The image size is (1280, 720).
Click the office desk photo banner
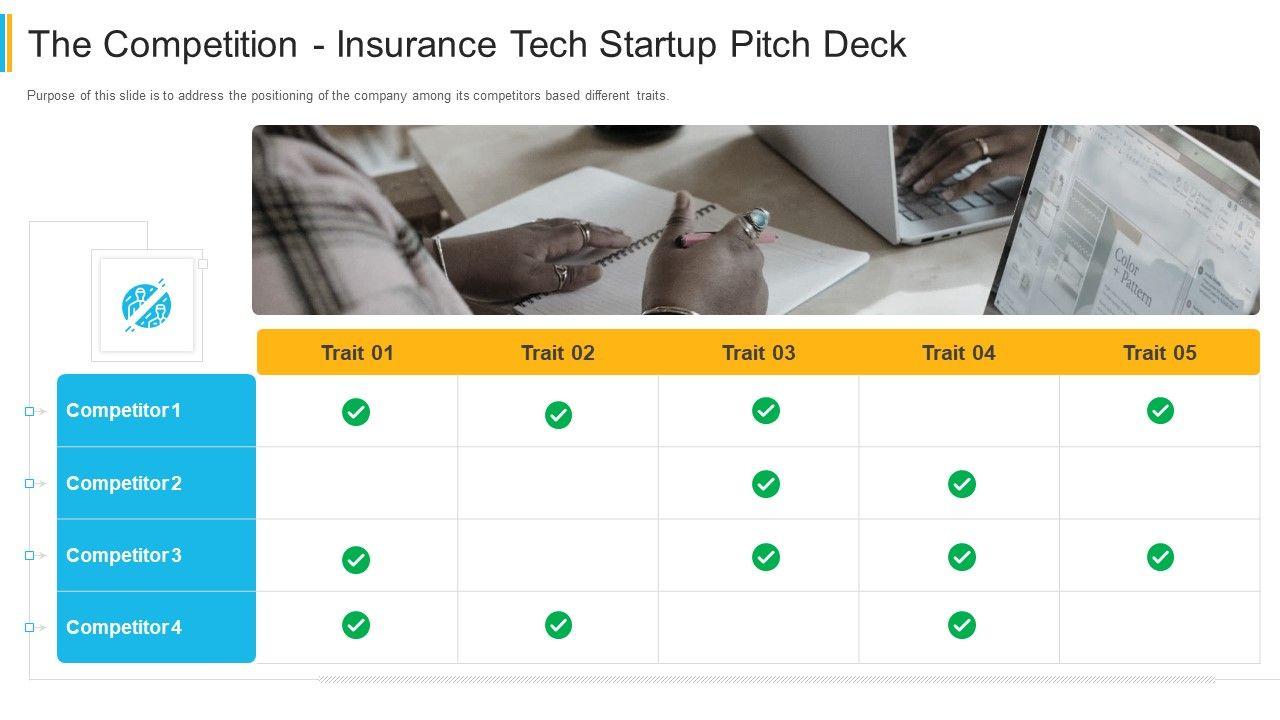pyautogui.click(x=755, y=220)
